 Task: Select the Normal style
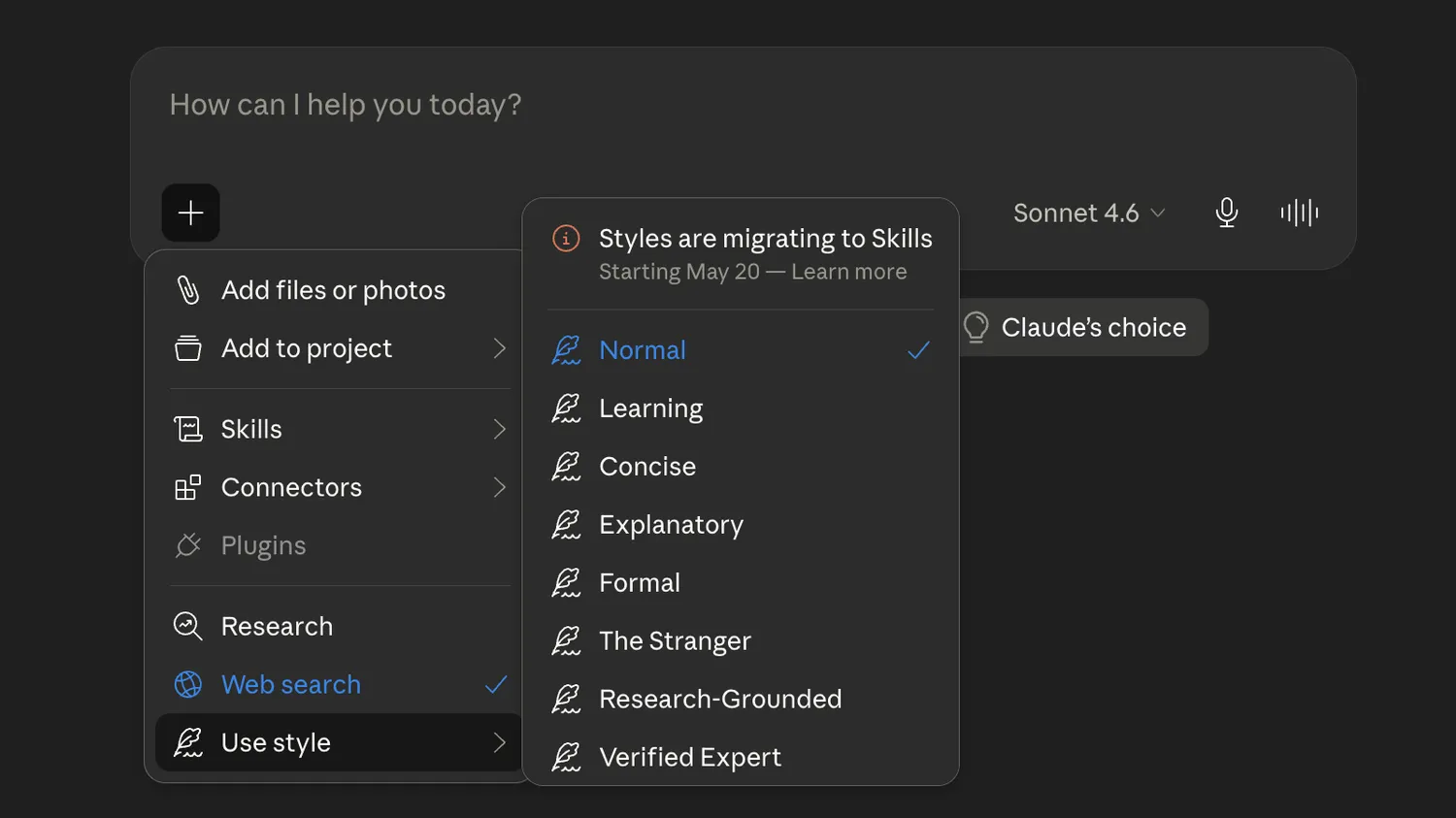741,350
